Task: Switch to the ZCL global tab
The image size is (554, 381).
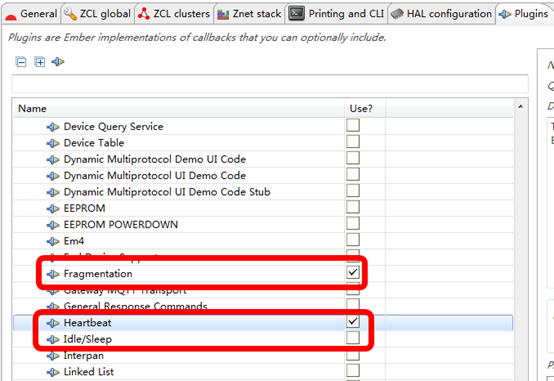Action: click(97, 14)
